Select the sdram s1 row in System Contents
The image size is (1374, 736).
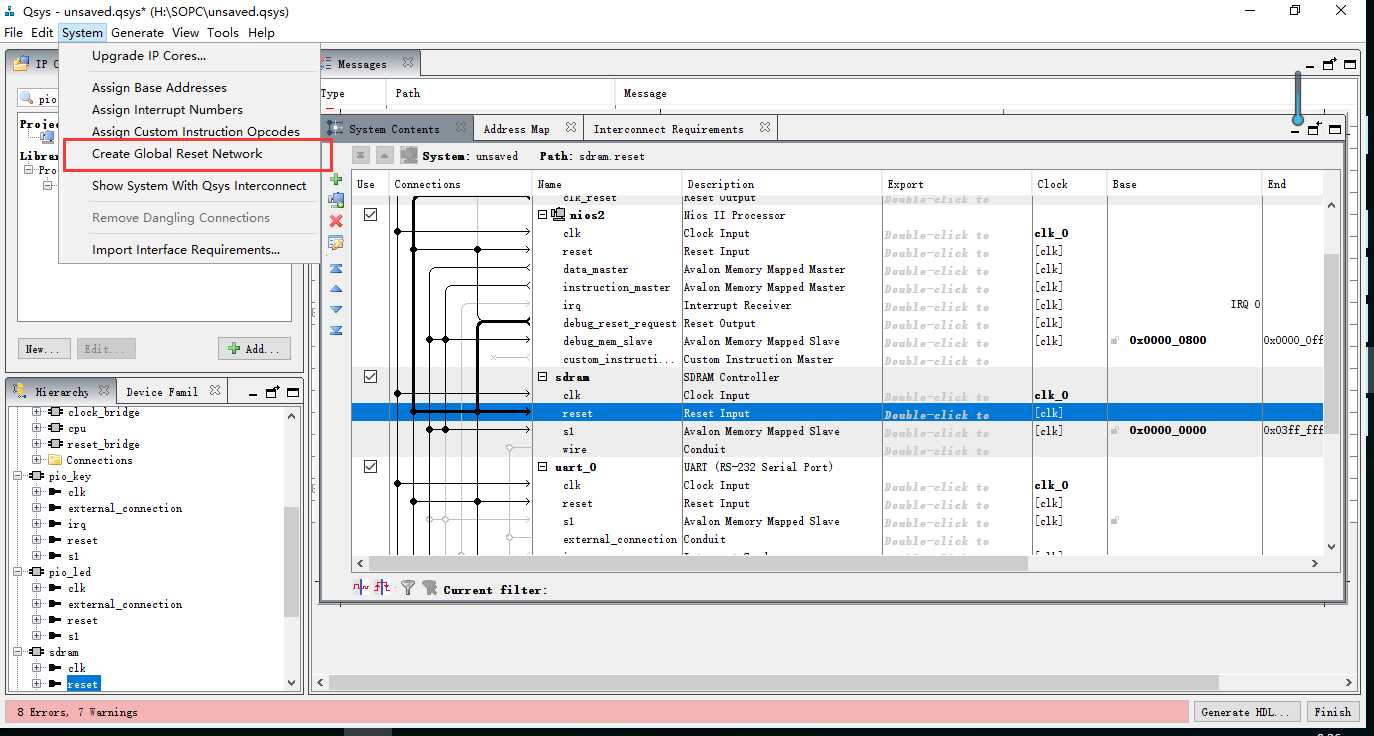838,431
